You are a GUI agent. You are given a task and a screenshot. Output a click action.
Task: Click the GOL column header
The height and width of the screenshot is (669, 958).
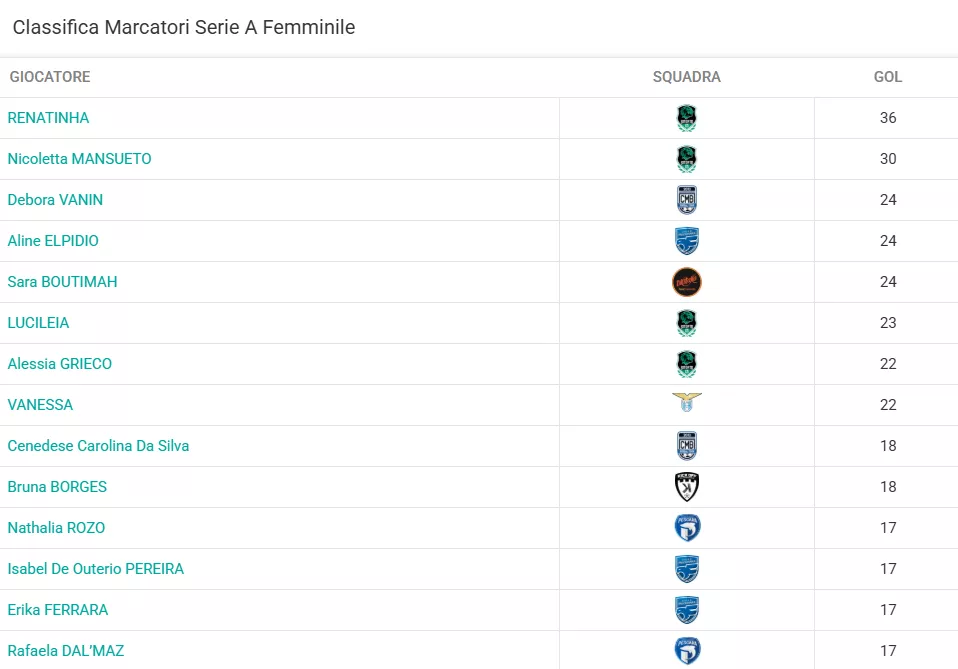[x=888, y=77]
